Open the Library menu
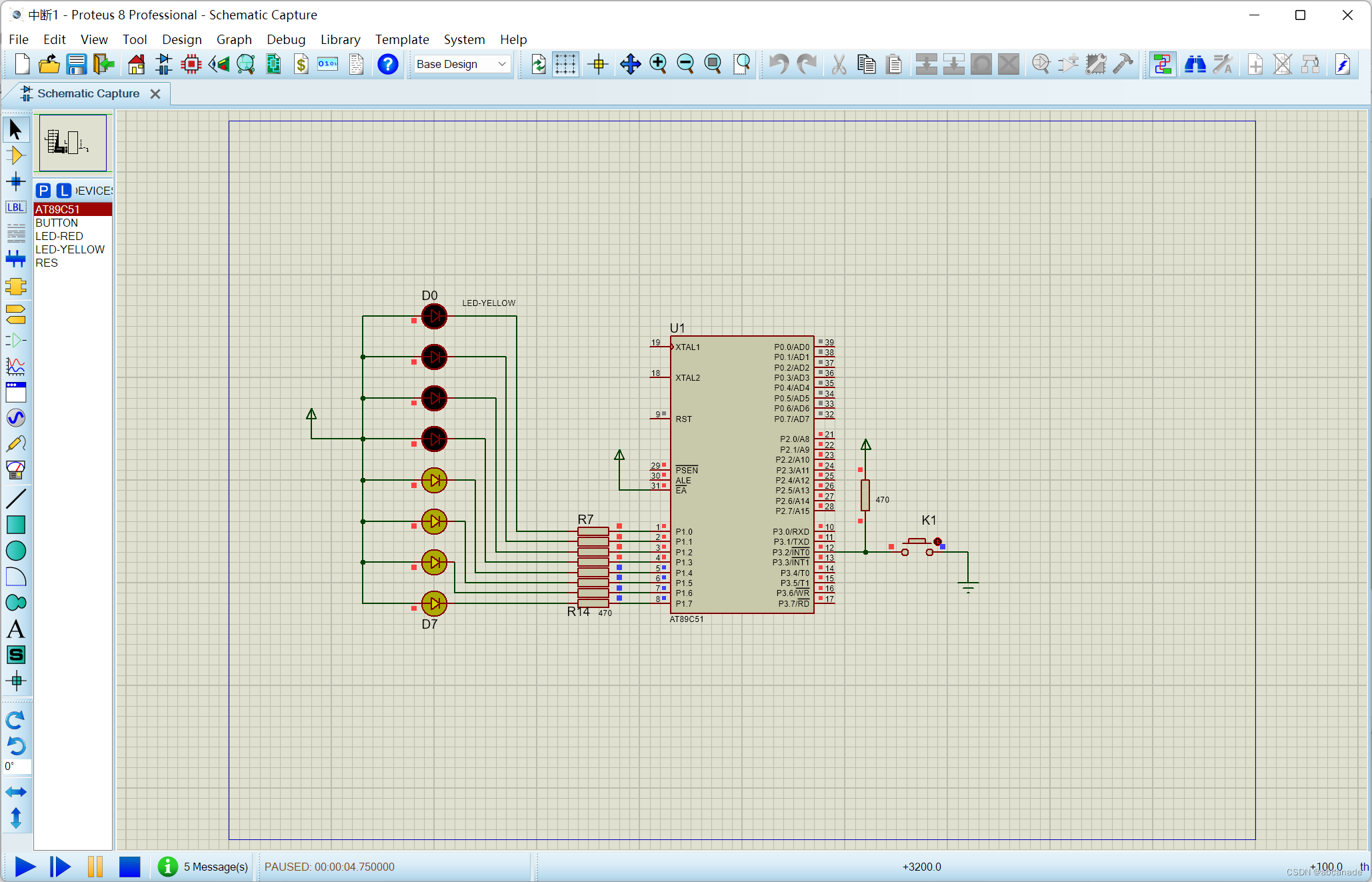 tap(340, 39)
